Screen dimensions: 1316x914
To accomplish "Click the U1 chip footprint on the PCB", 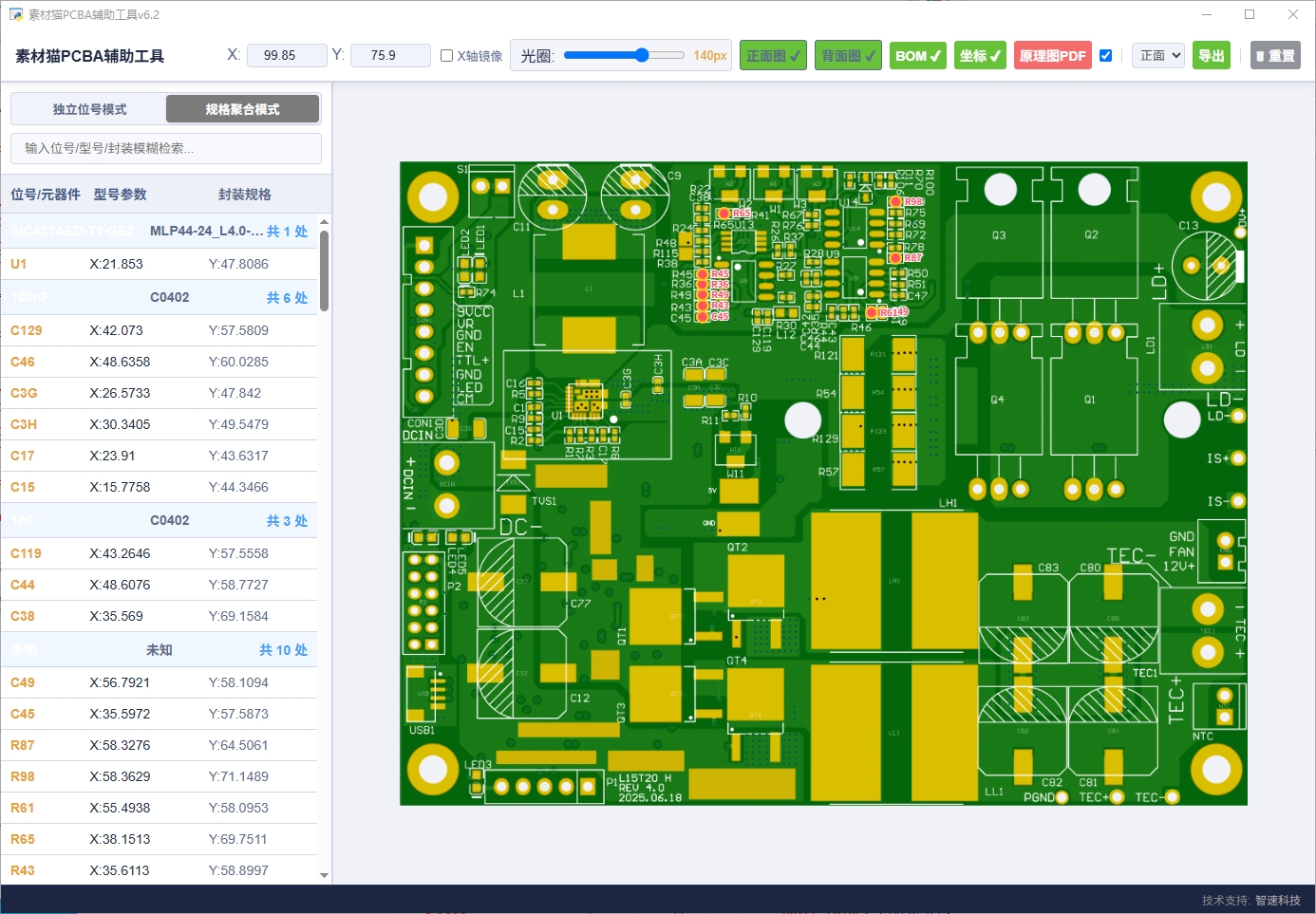I will coord(586,401).
